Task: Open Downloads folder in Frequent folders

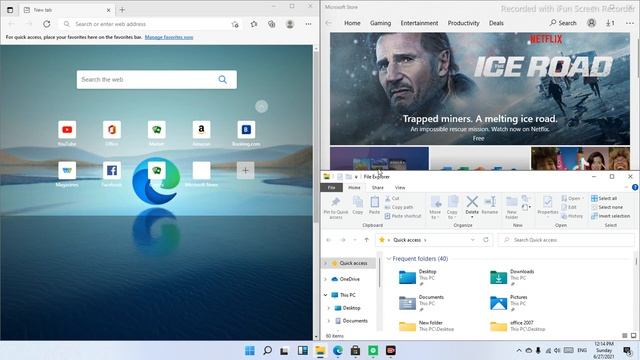Action: click(513, 278)
